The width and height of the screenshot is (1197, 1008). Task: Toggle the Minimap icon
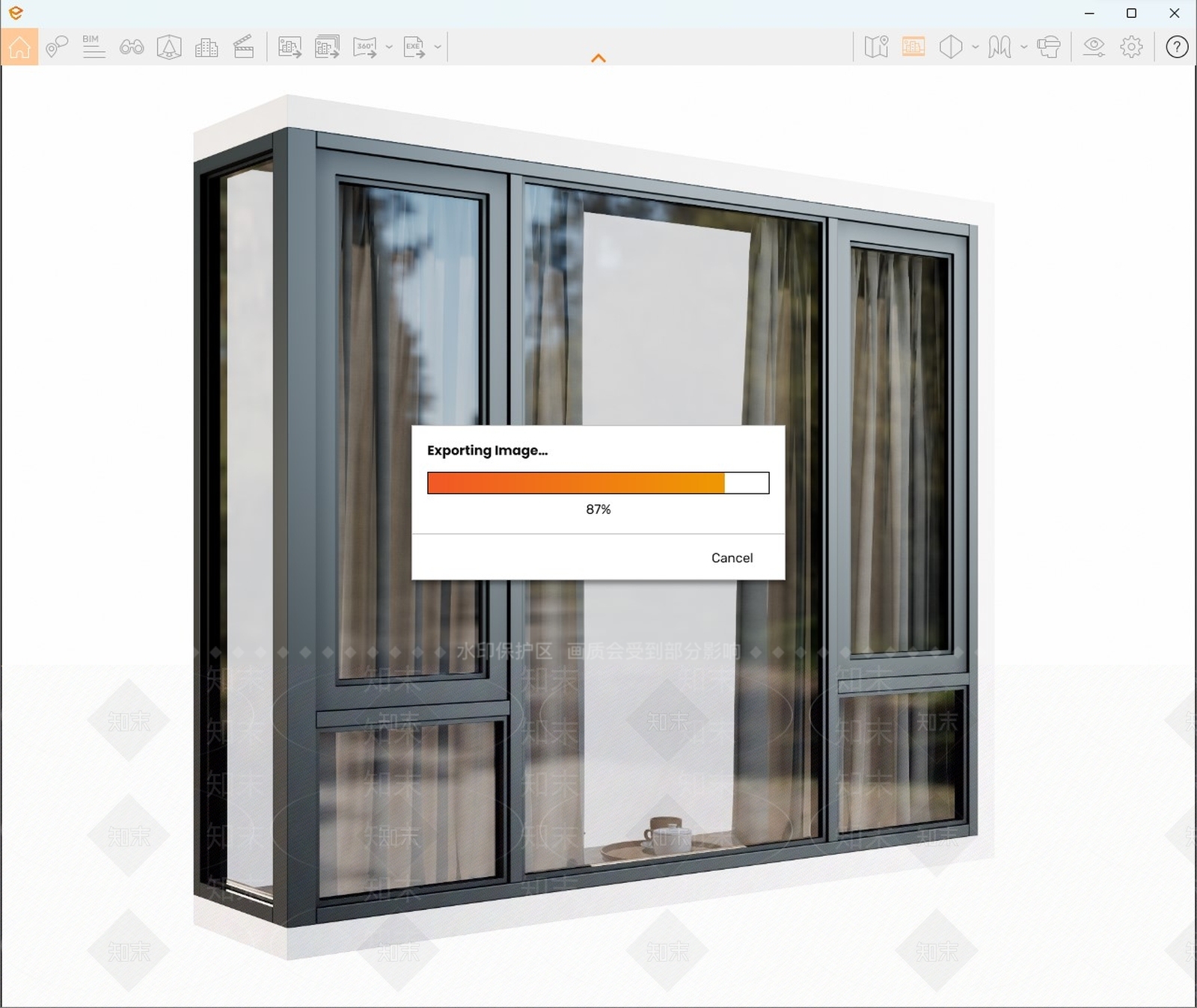[876, 47]
